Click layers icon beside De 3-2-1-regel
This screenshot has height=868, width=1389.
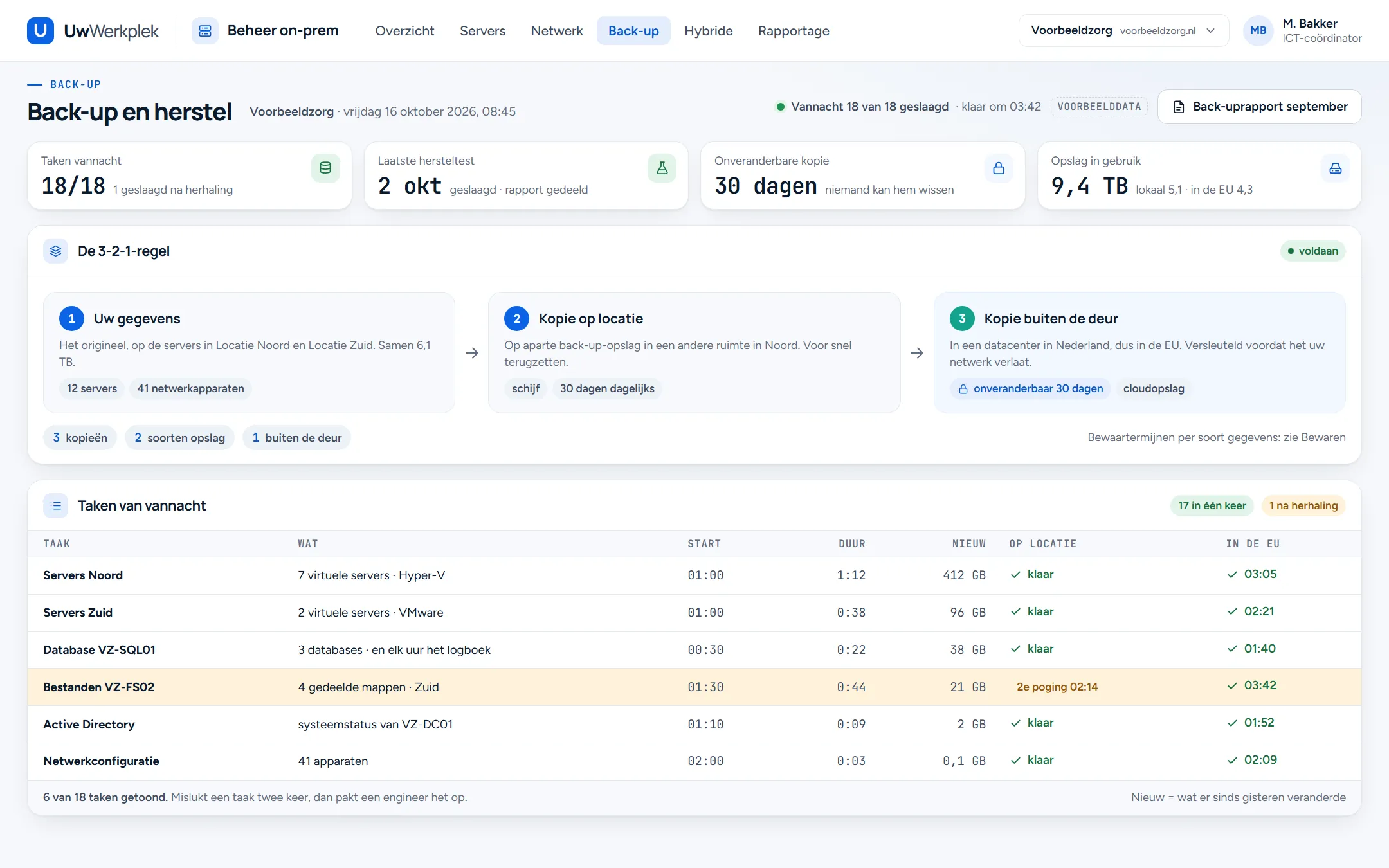pyautogui.click(x=56, y=251)
